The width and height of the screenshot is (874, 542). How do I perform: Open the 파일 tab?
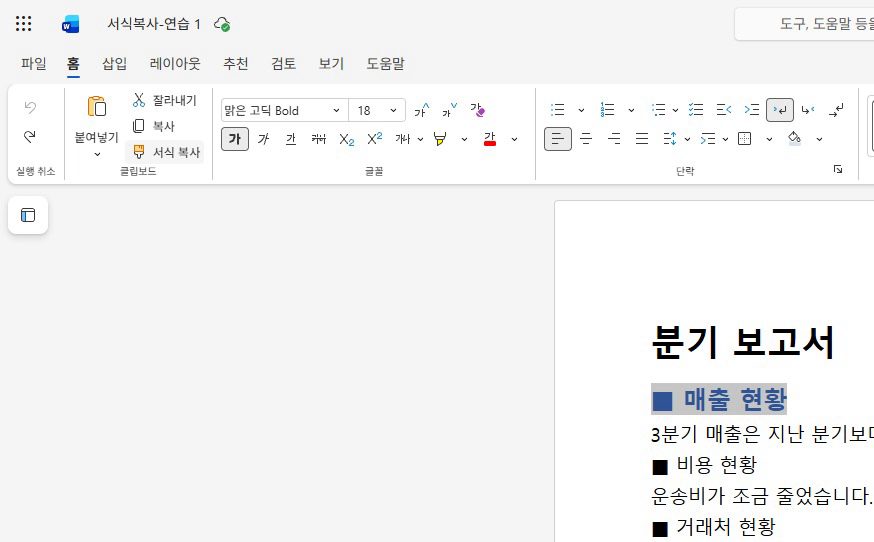click(x=33, y=64)
